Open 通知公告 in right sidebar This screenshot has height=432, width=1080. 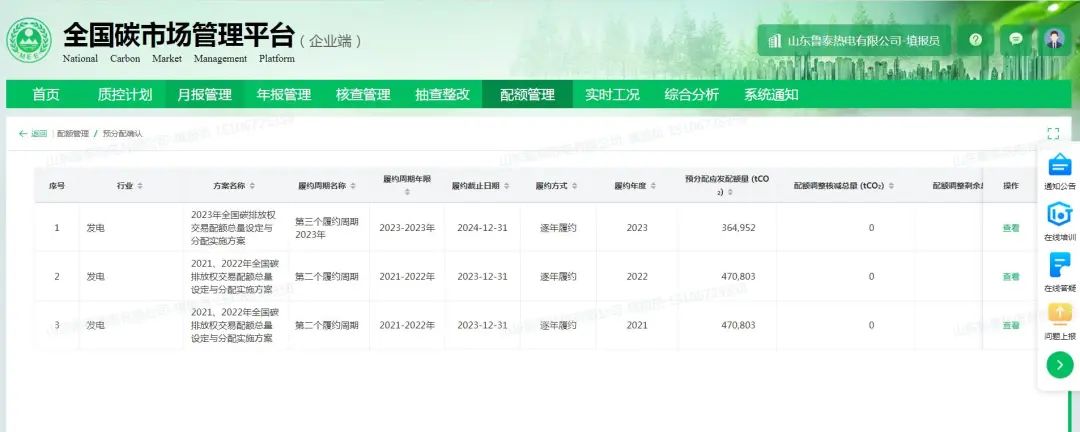point(1059,170)
